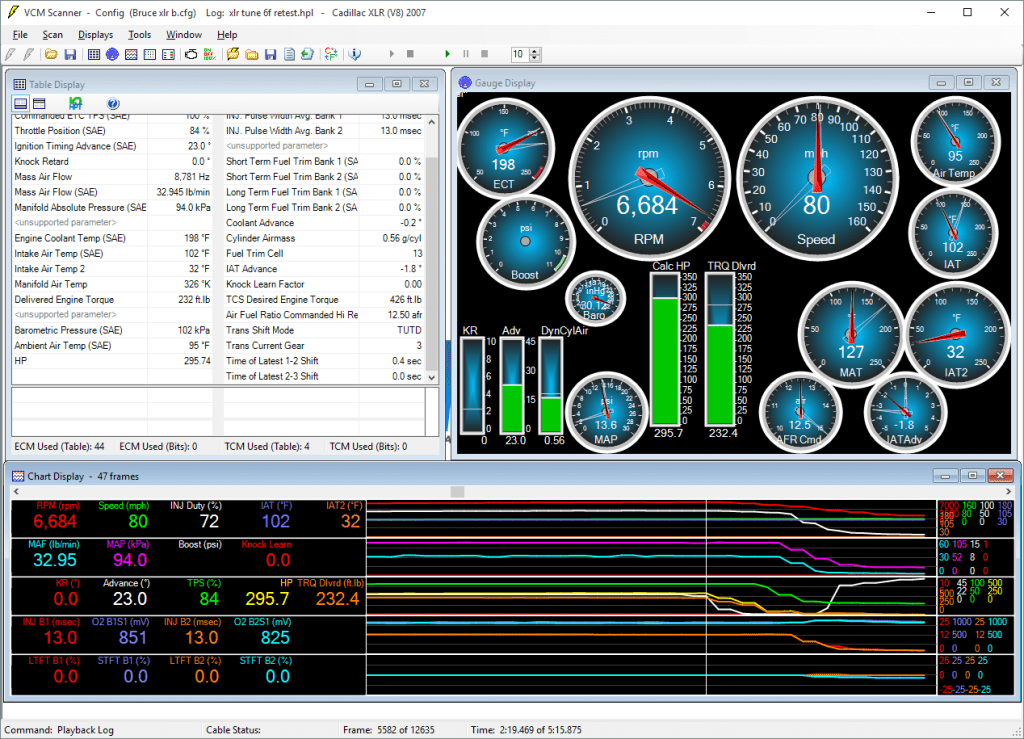This screenshot has width=1024, height=739.
Task: Open the Chart display via toolbar icon
Action: point(130,53)
